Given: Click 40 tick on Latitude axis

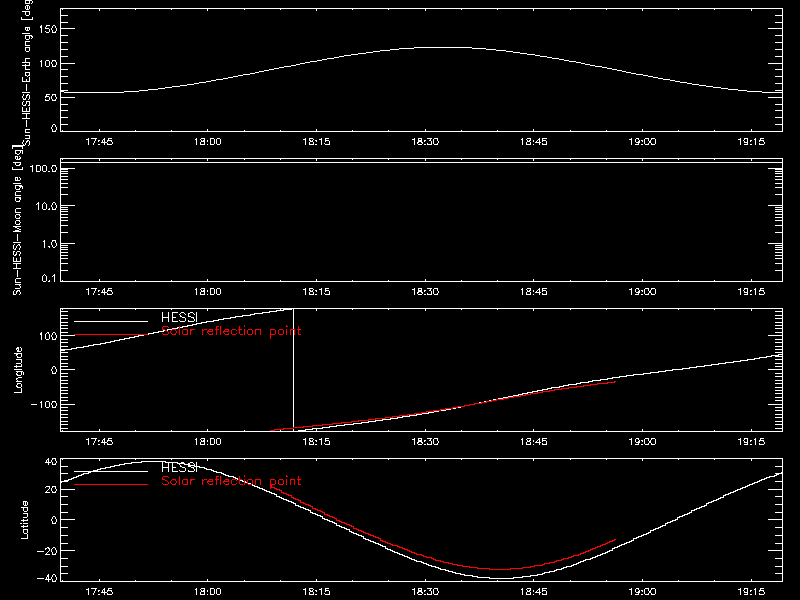Looking at the screenshot, I should (51, 462).
